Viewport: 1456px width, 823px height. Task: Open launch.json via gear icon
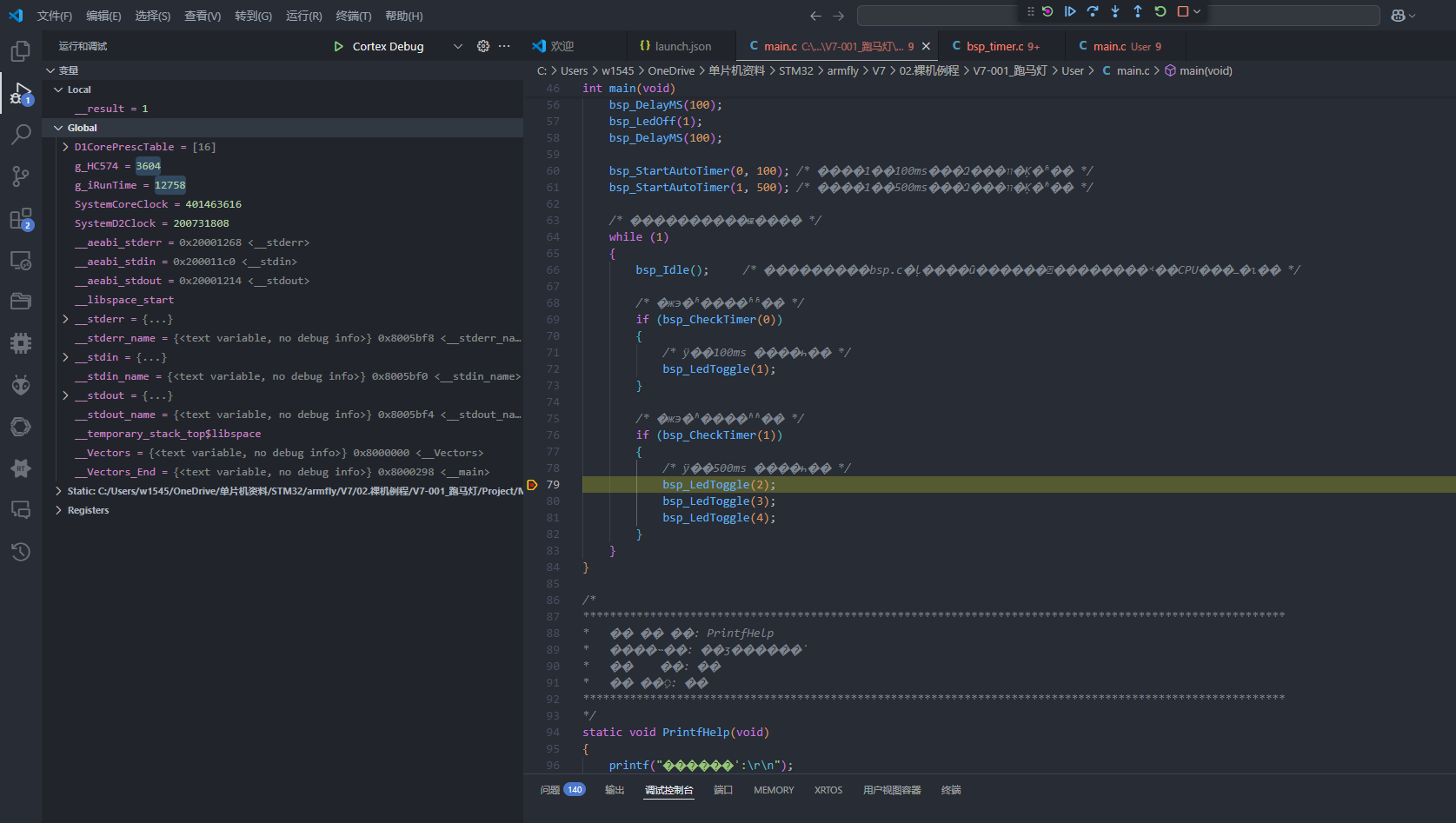[483, 46]
